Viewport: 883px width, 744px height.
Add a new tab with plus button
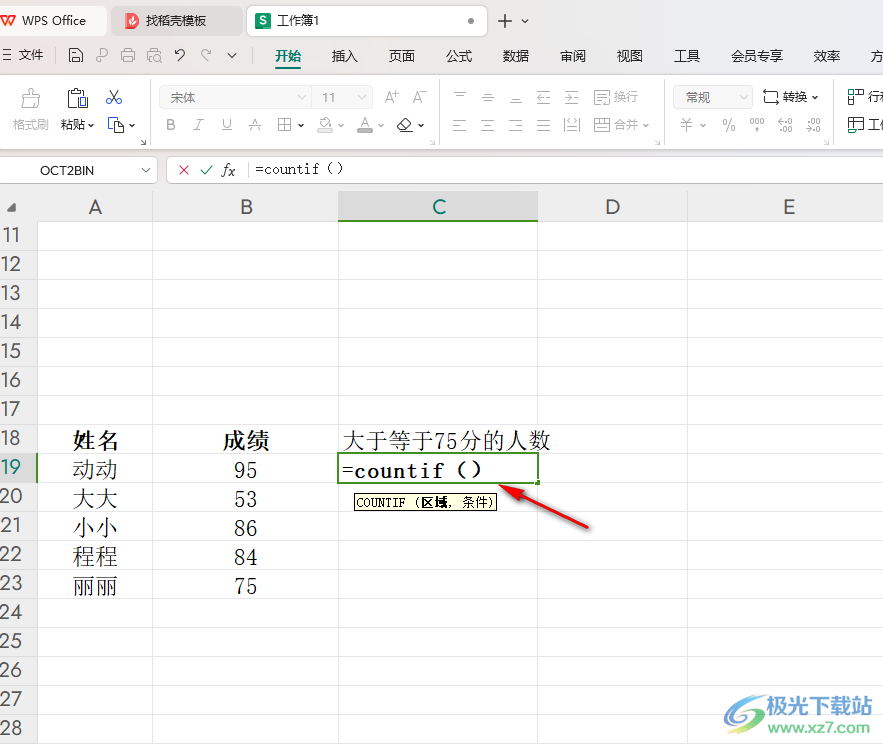pos(505,21)
